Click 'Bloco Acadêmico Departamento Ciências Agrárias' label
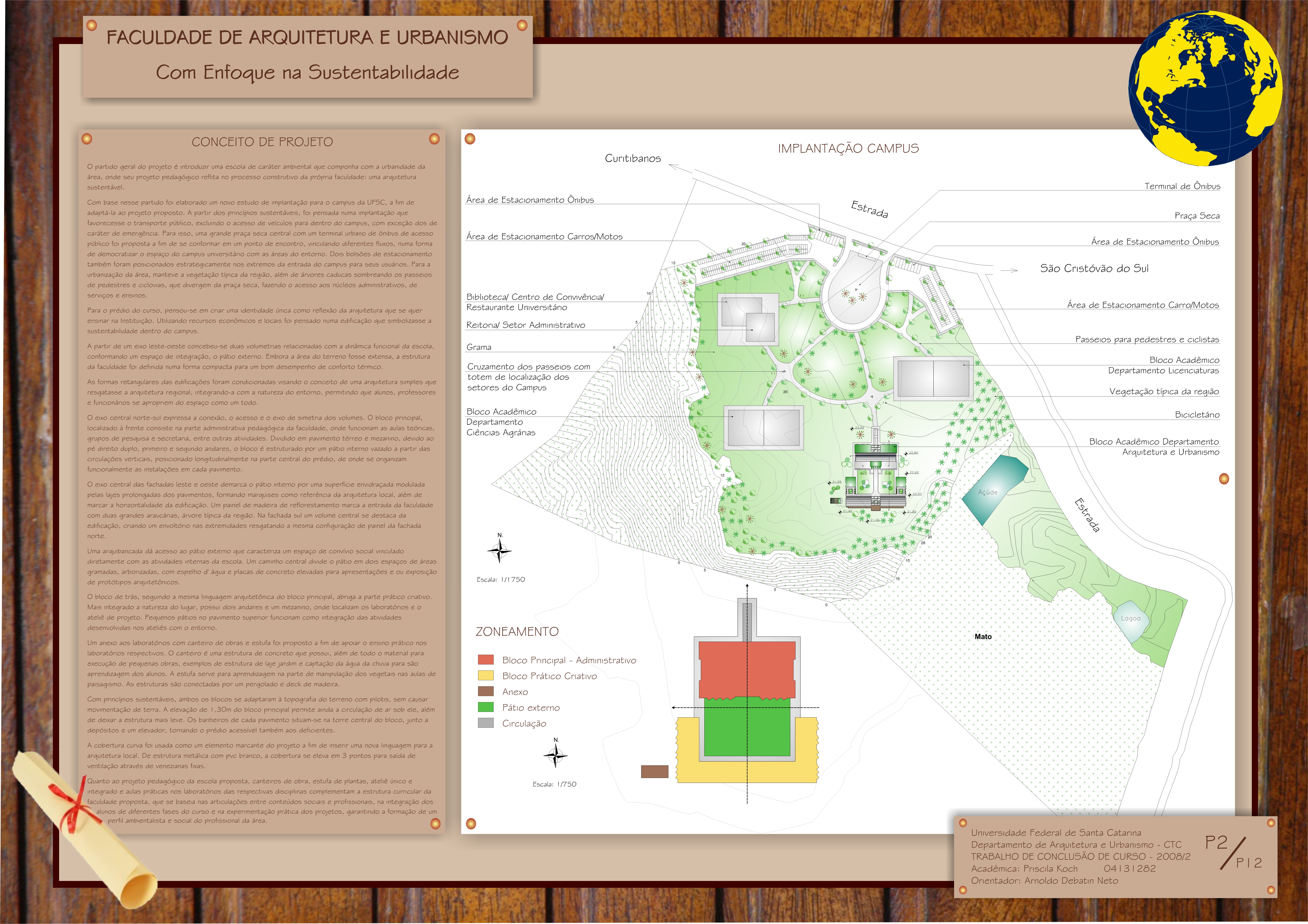Image resolution: width=1308 pixels, height=924 pixels. [x=501, y=422]
